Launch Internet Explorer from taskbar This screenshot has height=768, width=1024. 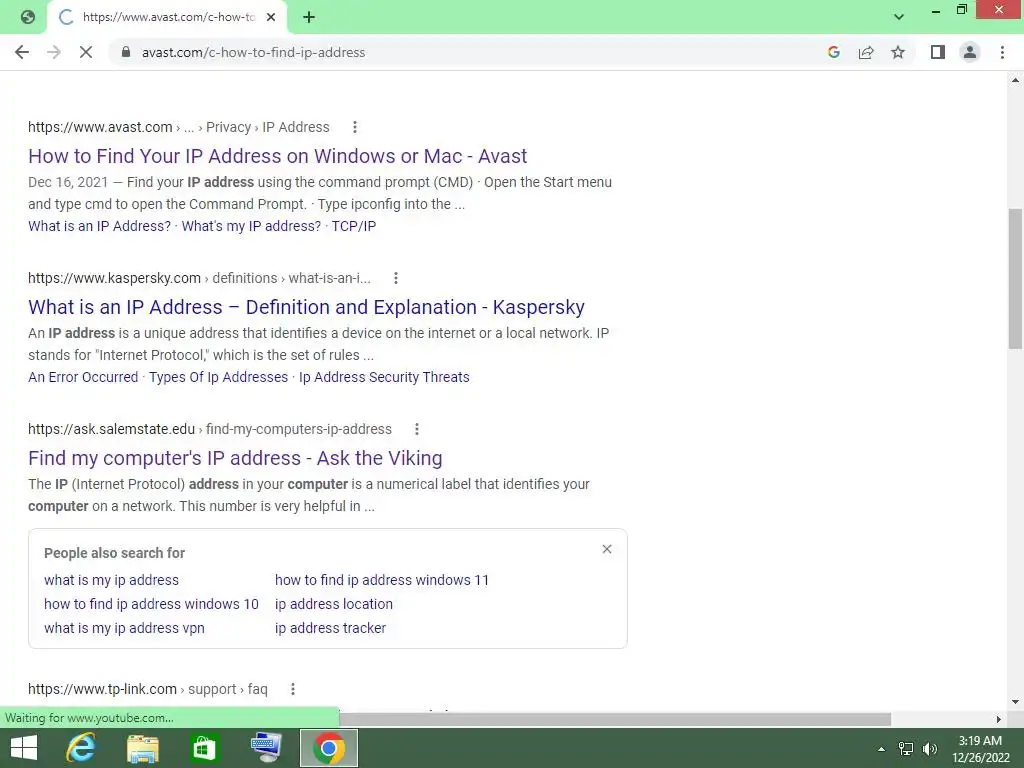tap(81, 748)
